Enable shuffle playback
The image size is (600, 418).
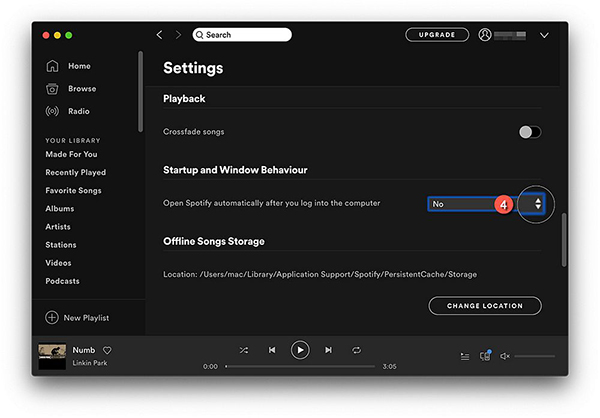point(244,350)
